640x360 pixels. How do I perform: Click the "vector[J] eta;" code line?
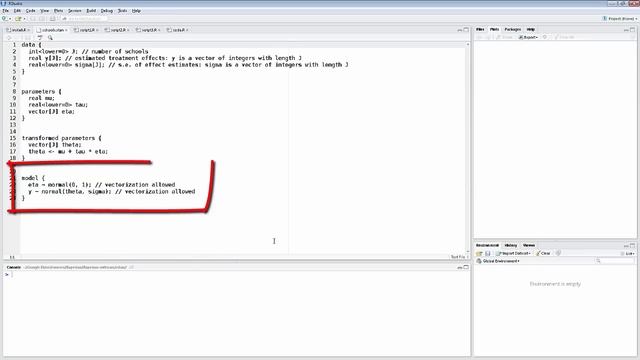[x=51, y=111]
